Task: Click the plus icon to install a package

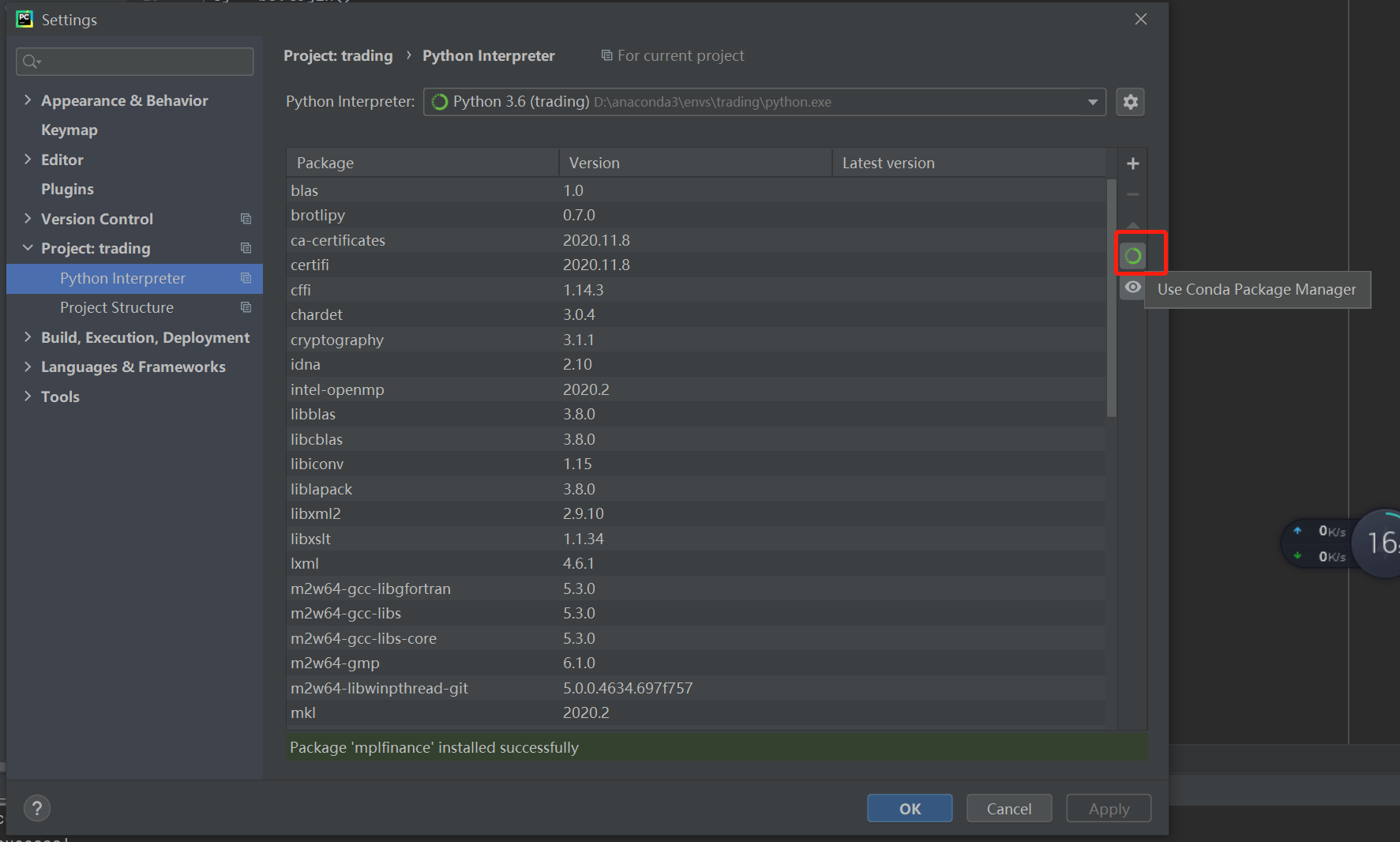Action: (1132, 163)
